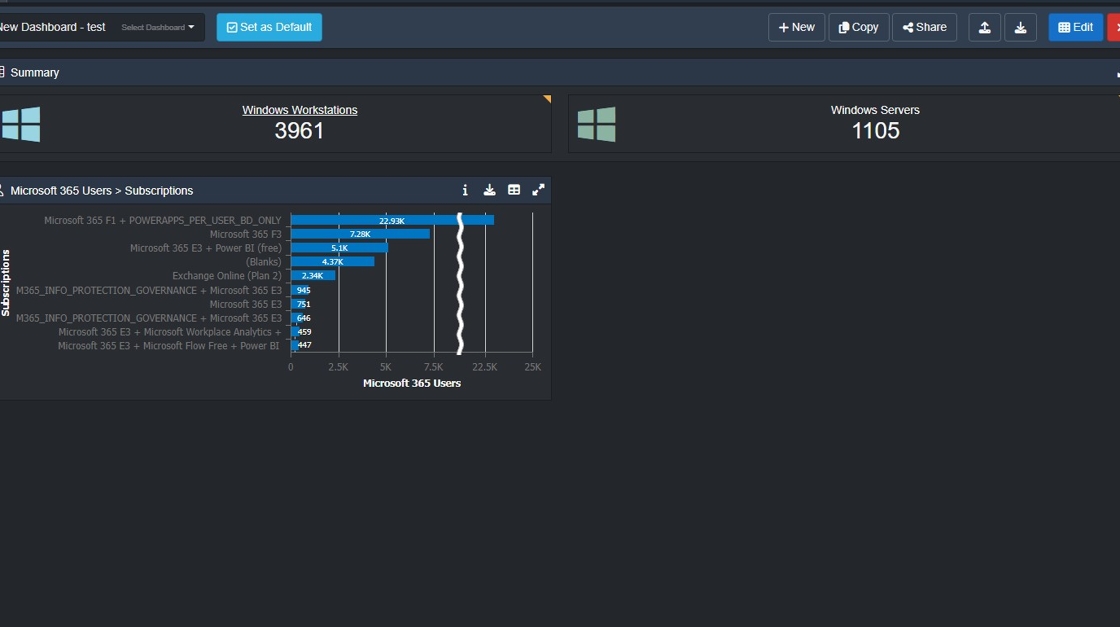The width and height of the screenshot is (1120, 627).
Task: Click the Microsoft 365 Users axis title
Action: pos(411,383)
